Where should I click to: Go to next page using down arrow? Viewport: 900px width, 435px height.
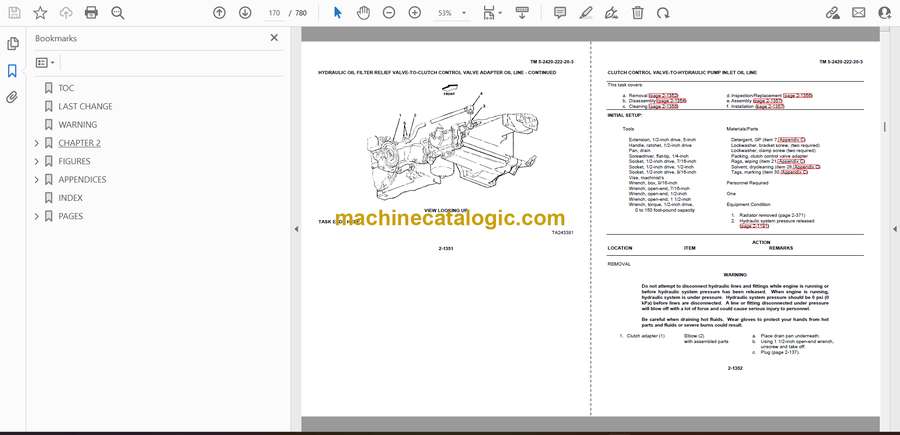click(245, 13)
